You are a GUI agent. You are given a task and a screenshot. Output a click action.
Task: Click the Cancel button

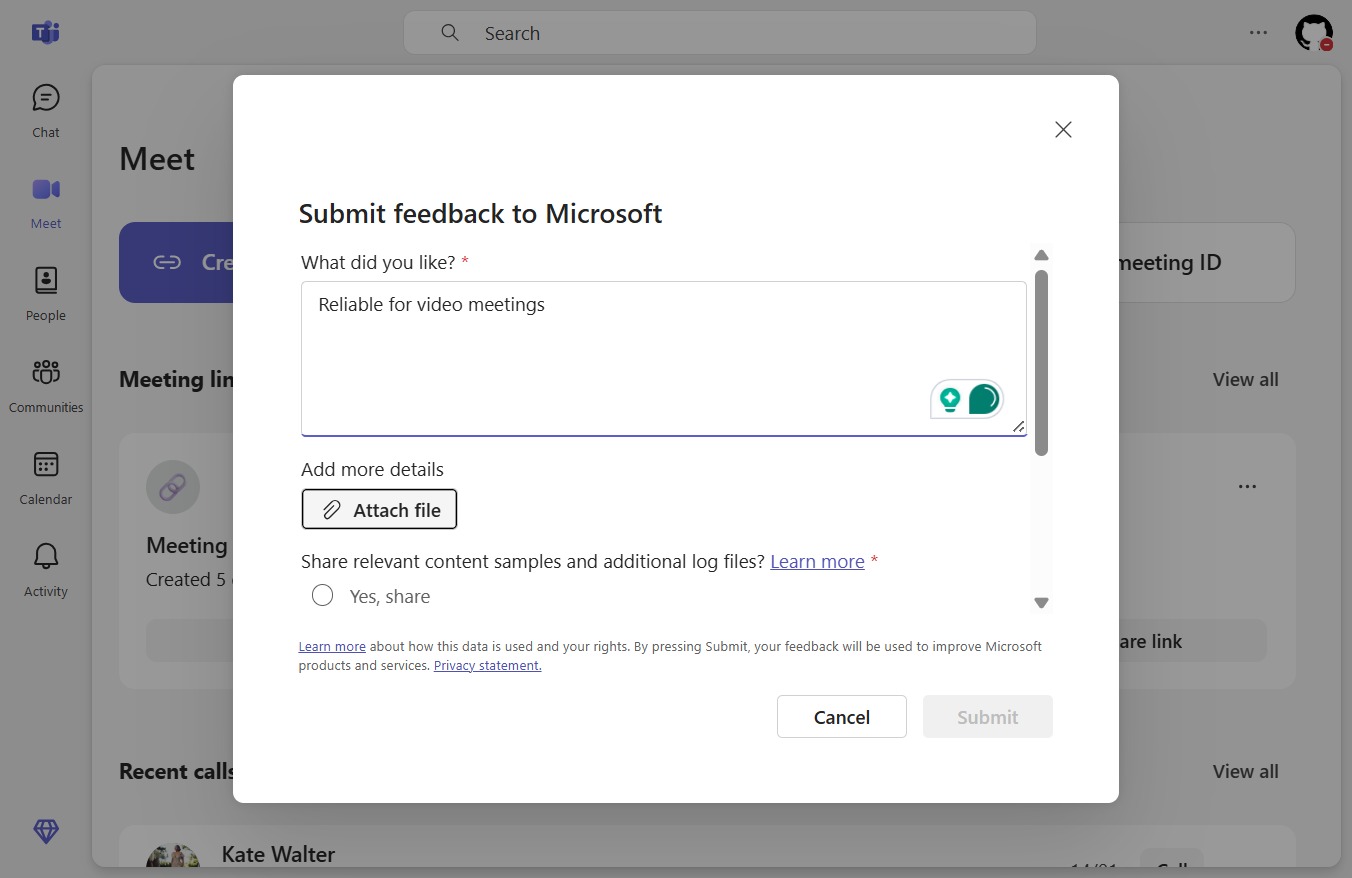click(x=842, y=717)
